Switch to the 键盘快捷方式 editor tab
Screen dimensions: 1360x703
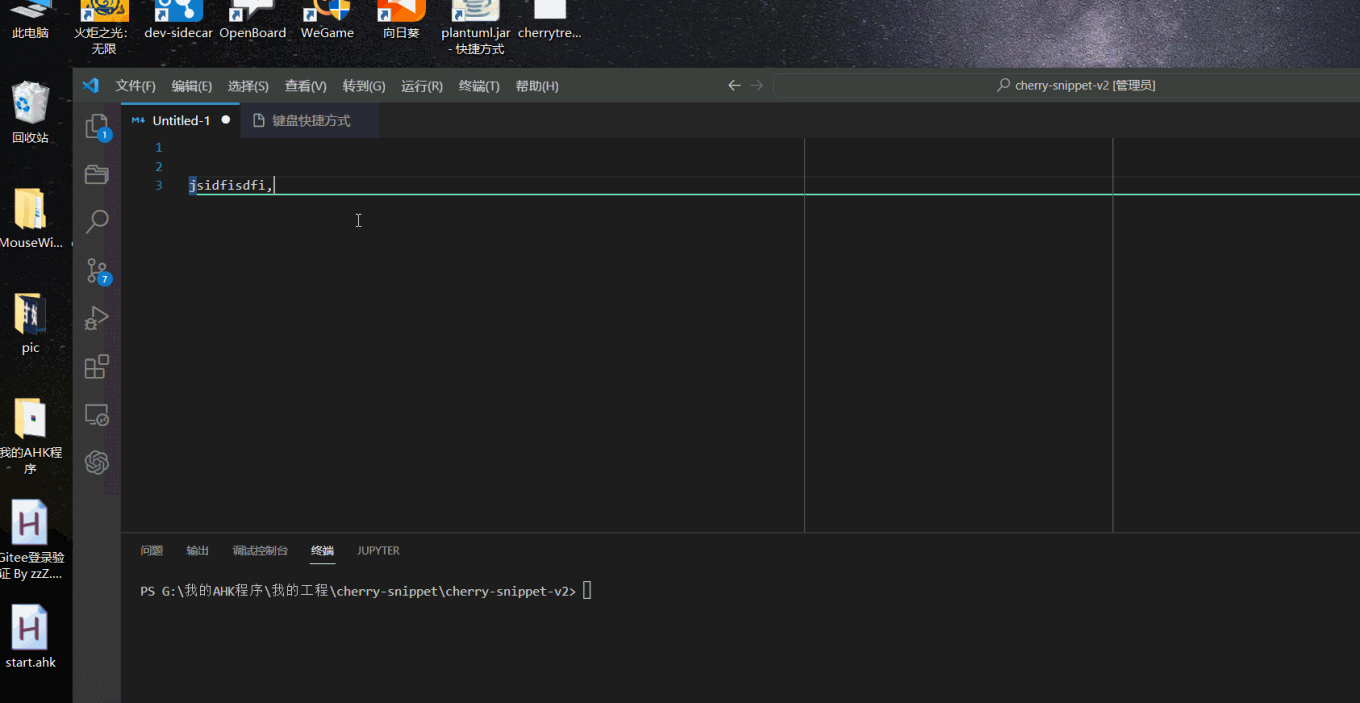311,121
